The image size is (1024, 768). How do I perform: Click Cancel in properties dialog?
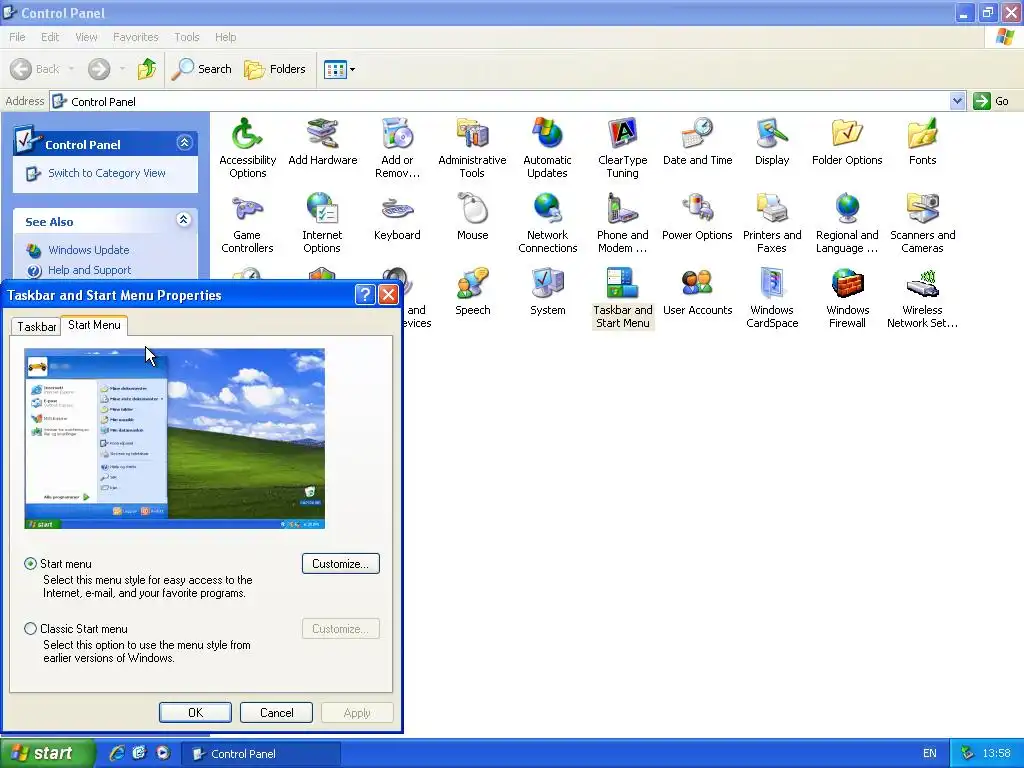coord(276,712)
